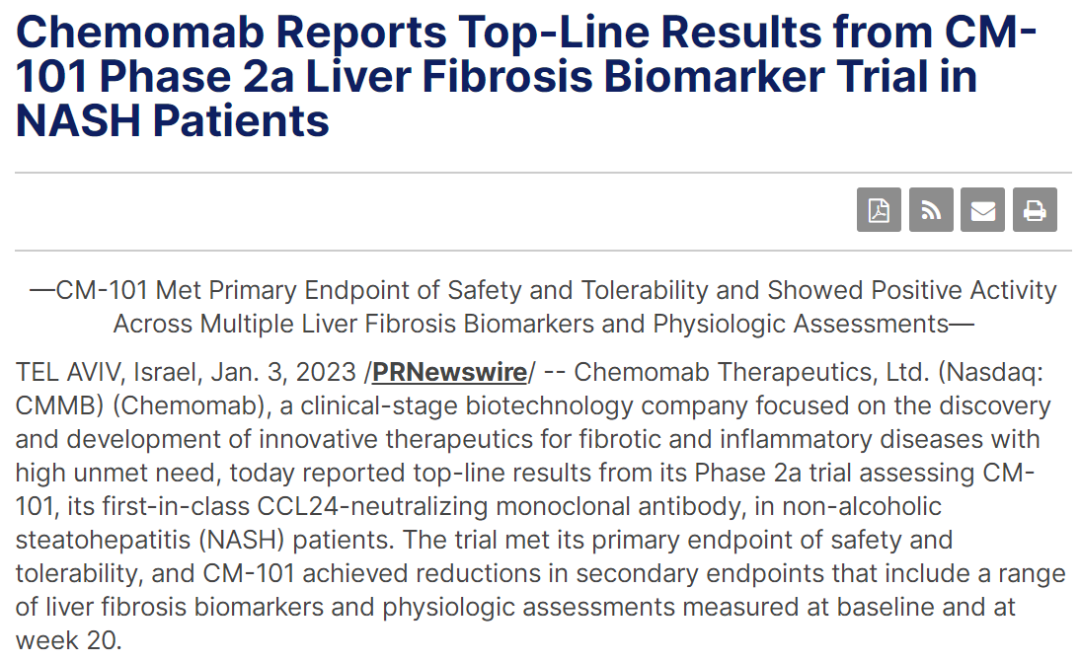
Task: Click the 'week 20.' ending text
Action: 68,641
